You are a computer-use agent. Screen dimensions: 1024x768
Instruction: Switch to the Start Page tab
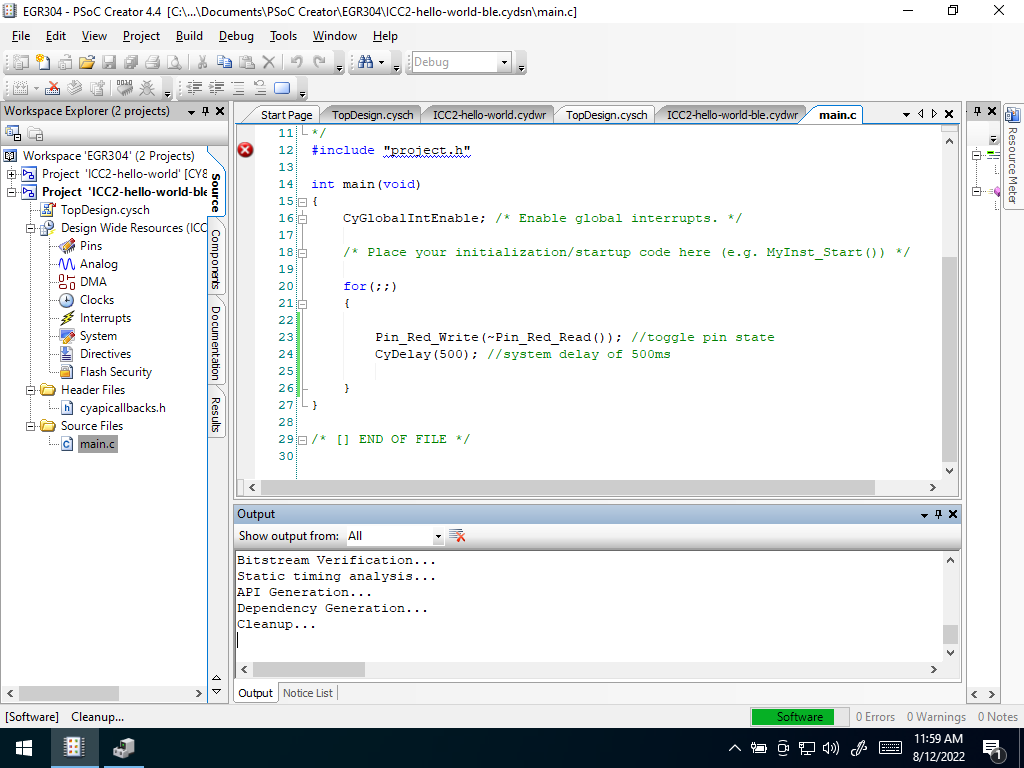coord(286,115)
